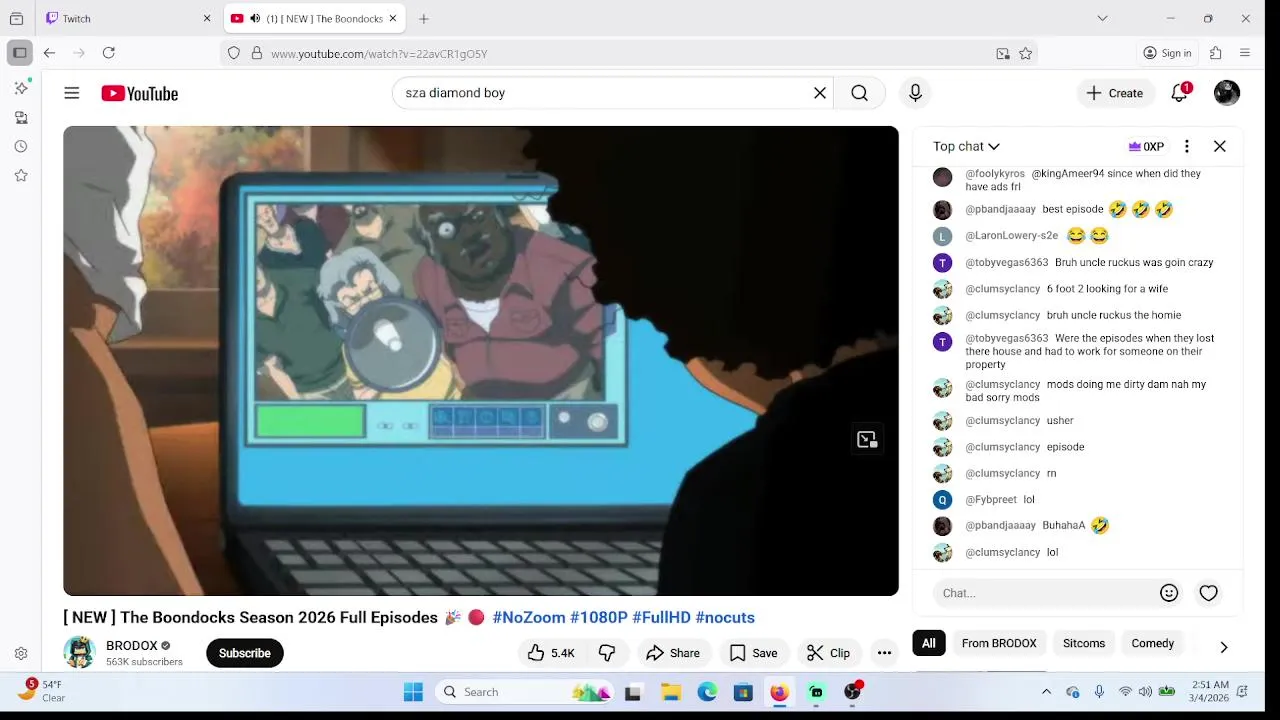This screenshot has width=1280, height=720.
Task: Go to YouTube home via logo
Action: click(x=139, y=93)
